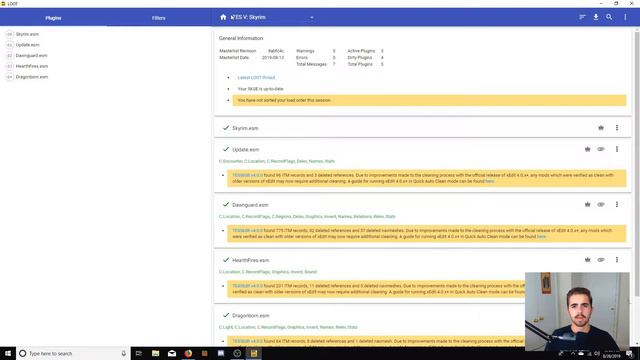Open the TES5Edit link in Dragonborn.esm message
Viewport: 640px width, 360px height.
(247, 341)
